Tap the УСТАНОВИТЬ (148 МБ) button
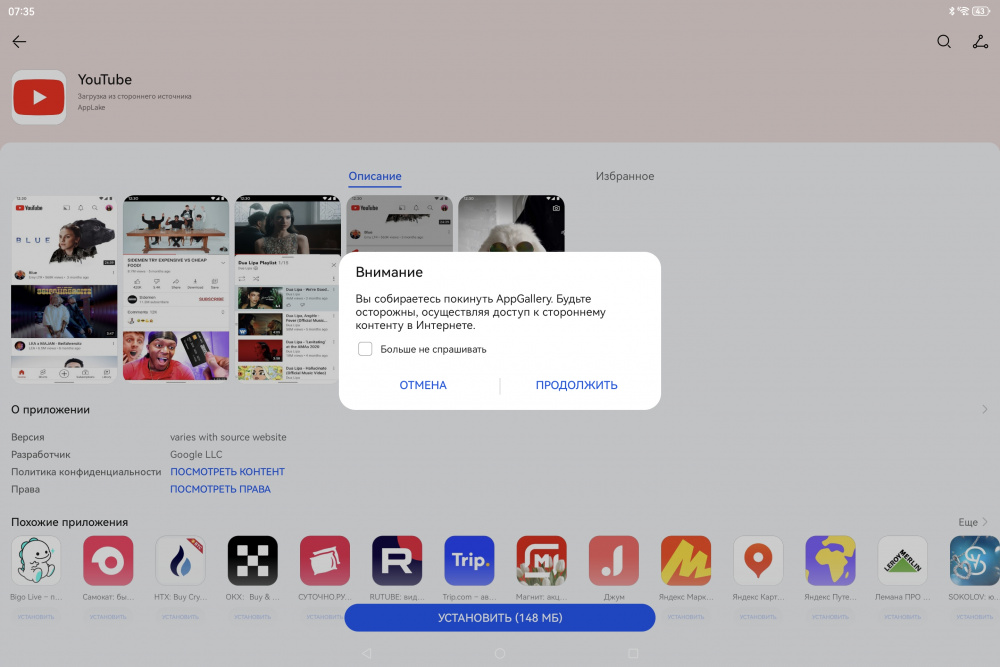This screenshot has height=667, width=1000. [x=500, y=618]
